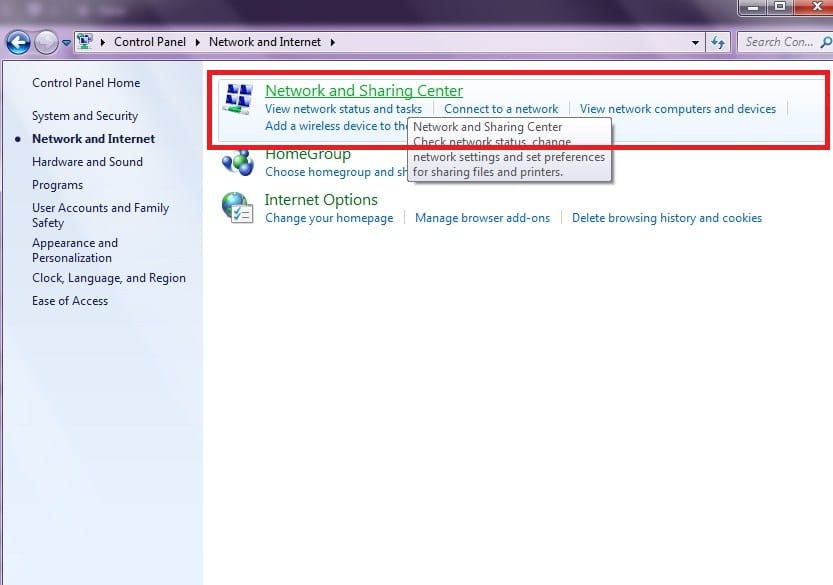Click the Forward navigation arrow button
The image size is (833, 585).
tap(46, 43)
